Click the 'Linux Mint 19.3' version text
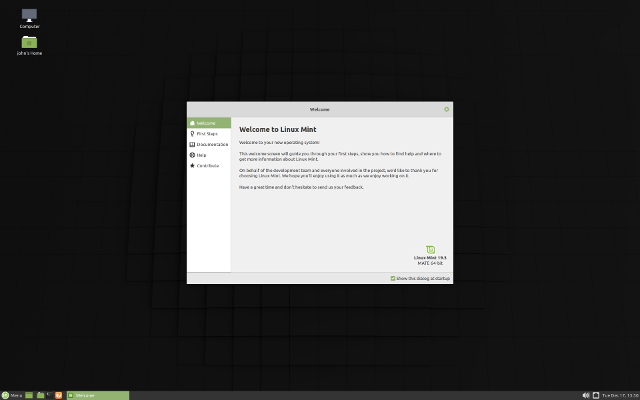This screenshot has height=400, width=640. (x=430, y=258)
